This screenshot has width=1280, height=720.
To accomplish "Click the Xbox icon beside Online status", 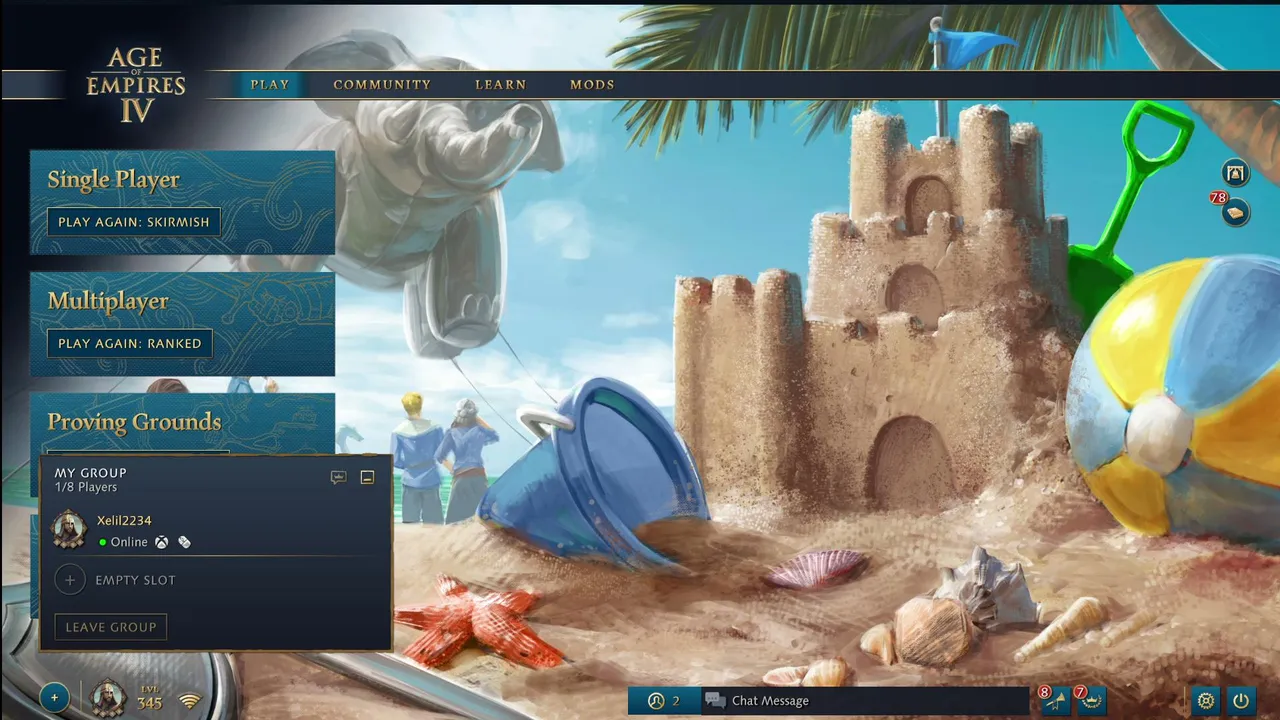I will (x=161, y=542).
